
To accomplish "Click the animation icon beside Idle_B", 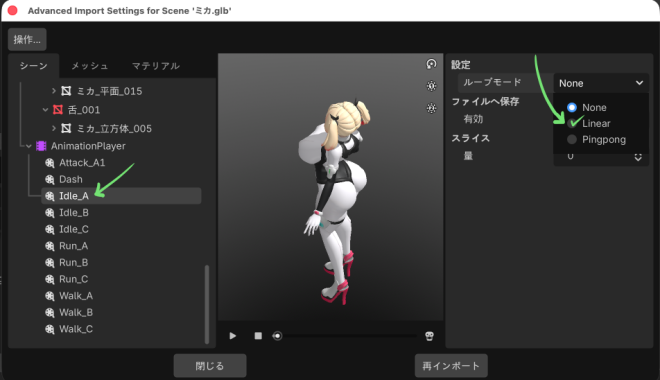I will (50, 213).
